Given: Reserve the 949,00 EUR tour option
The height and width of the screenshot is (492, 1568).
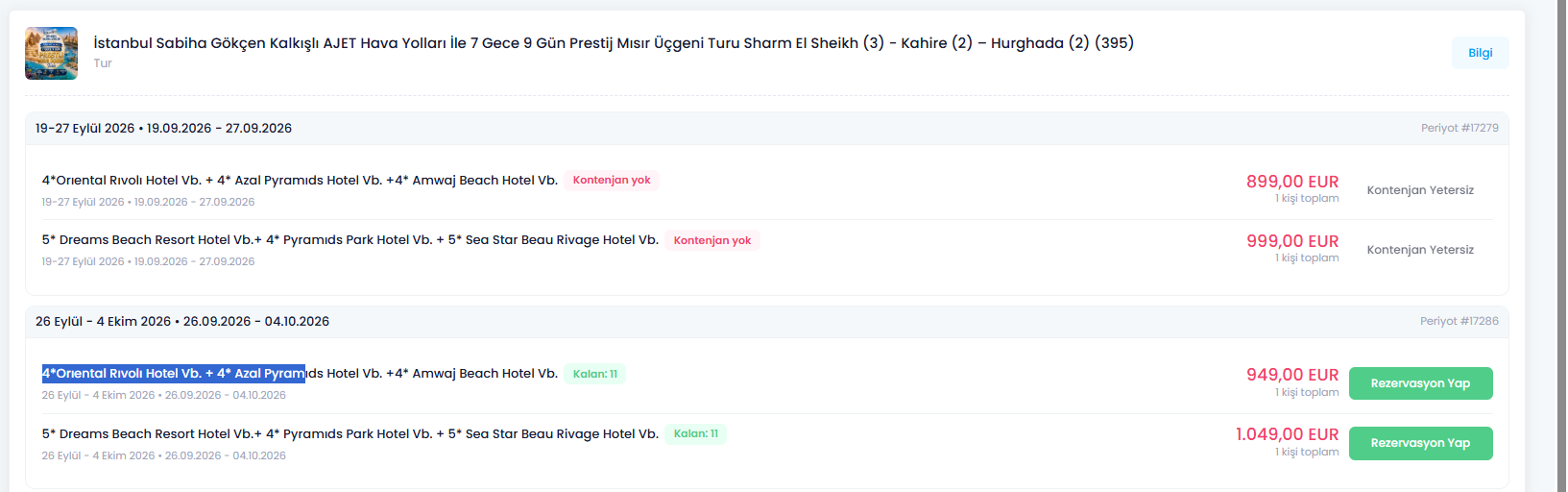Looking at the screenshot, I should tap(1420, 383).
